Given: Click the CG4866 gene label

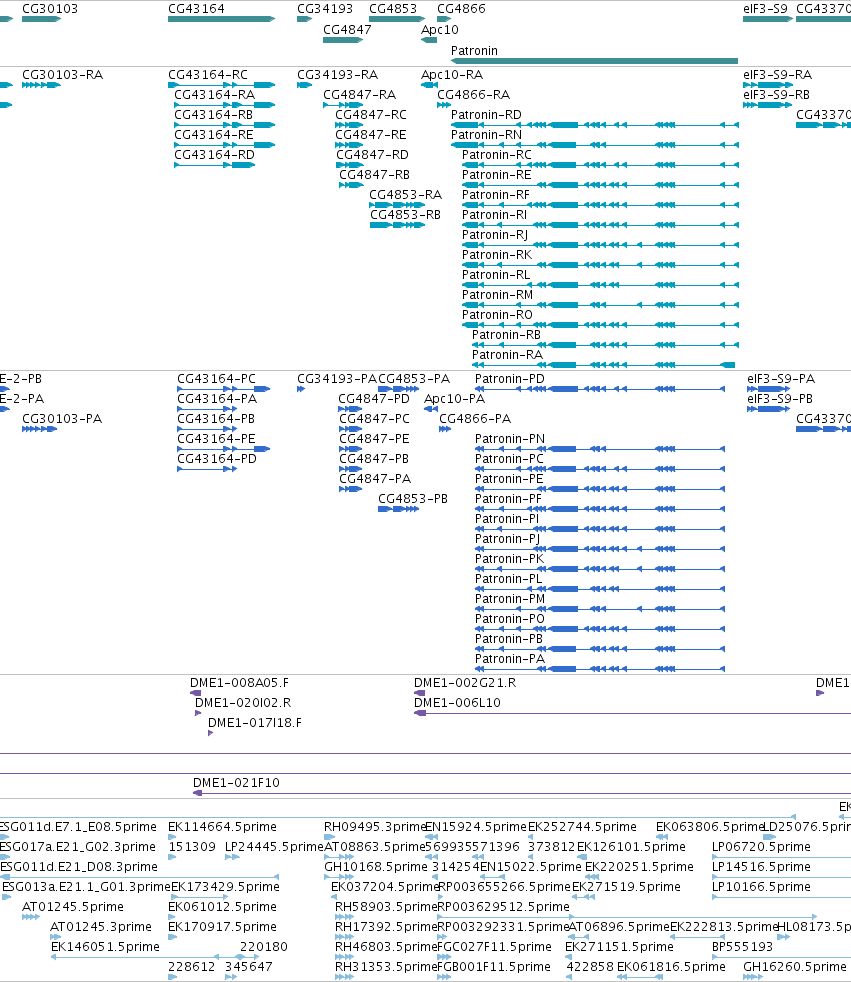Looking at the screenshot, I should 461,9.
